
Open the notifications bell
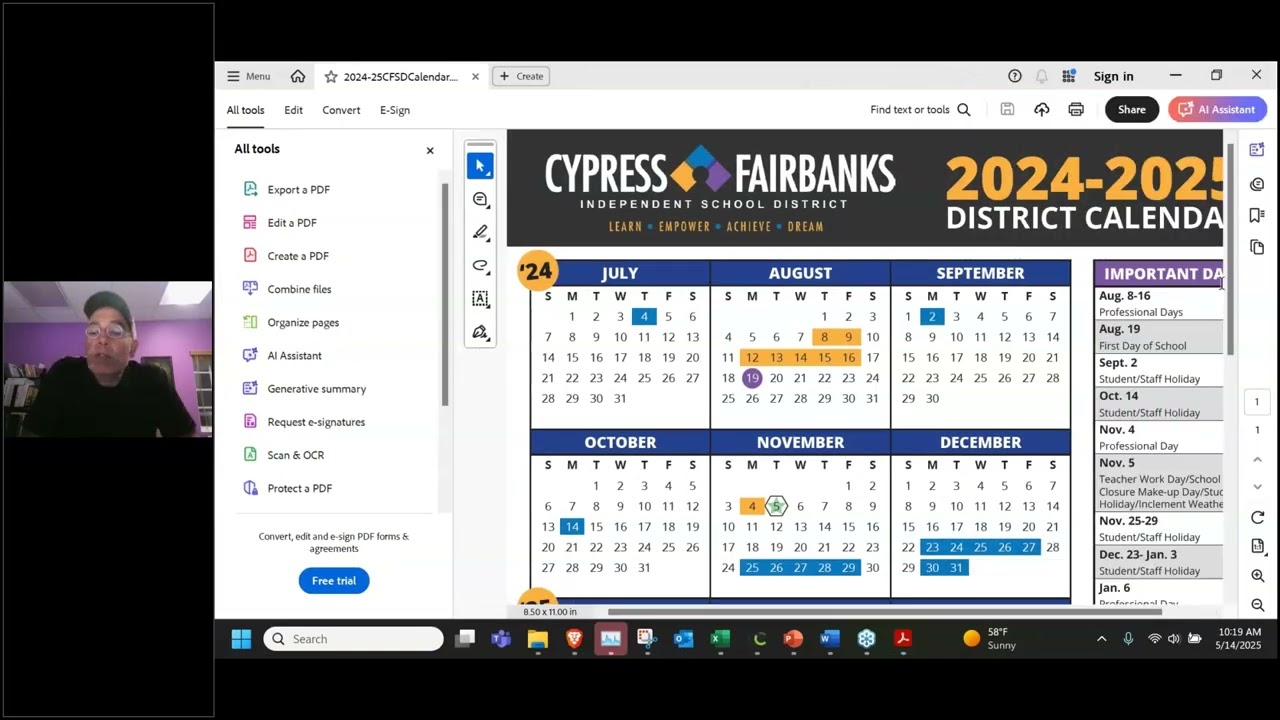[x=1042, y=76]
